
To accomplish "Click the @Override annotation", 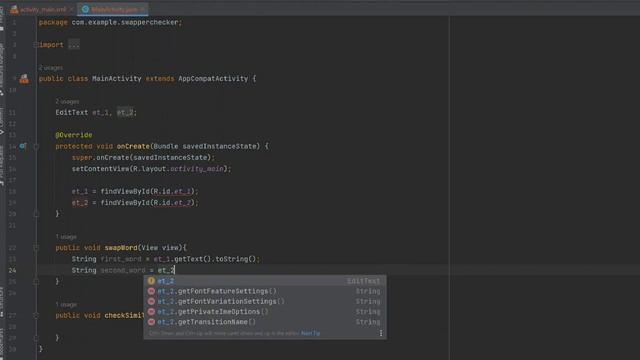I will pos(74,135).
